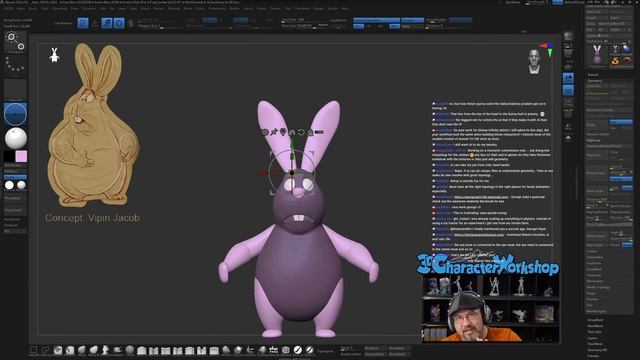
Task: Click the gizmo Customize gear icon
Action: (x=265, y=132)
